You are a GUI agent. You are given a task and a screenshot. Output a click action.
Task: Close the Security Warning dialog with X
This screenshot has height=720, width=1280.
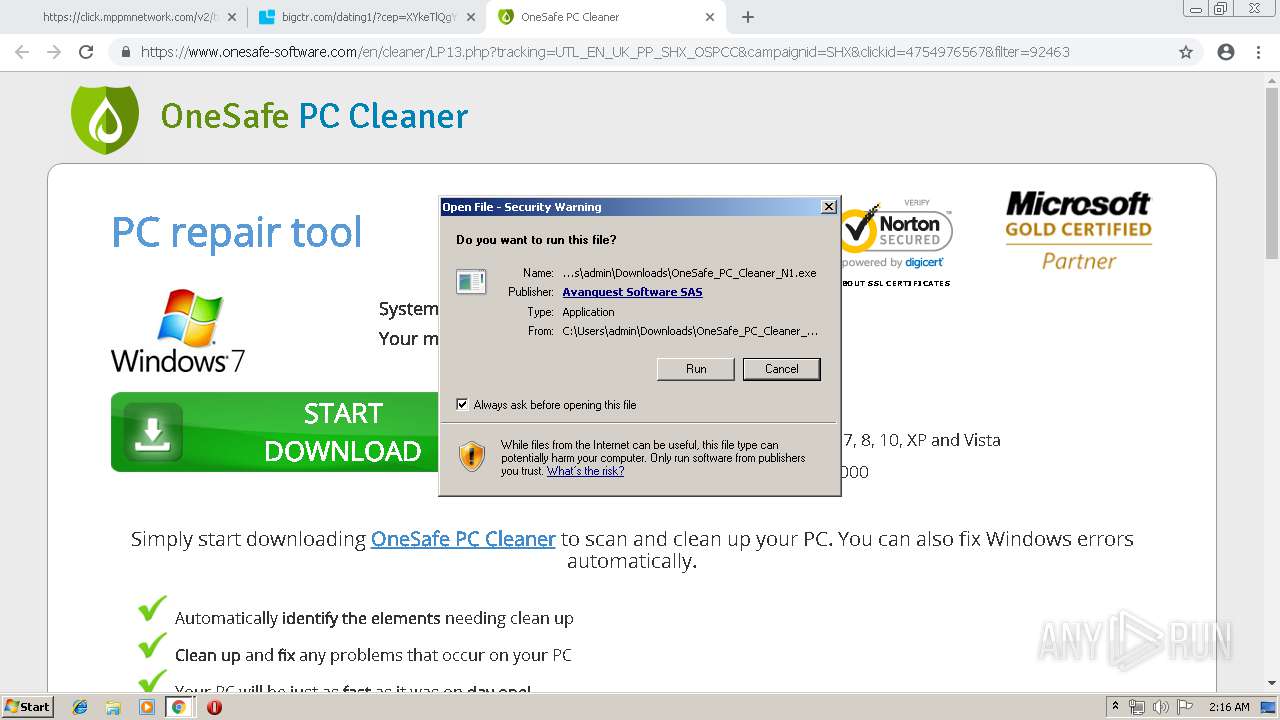tap(828, 207)
